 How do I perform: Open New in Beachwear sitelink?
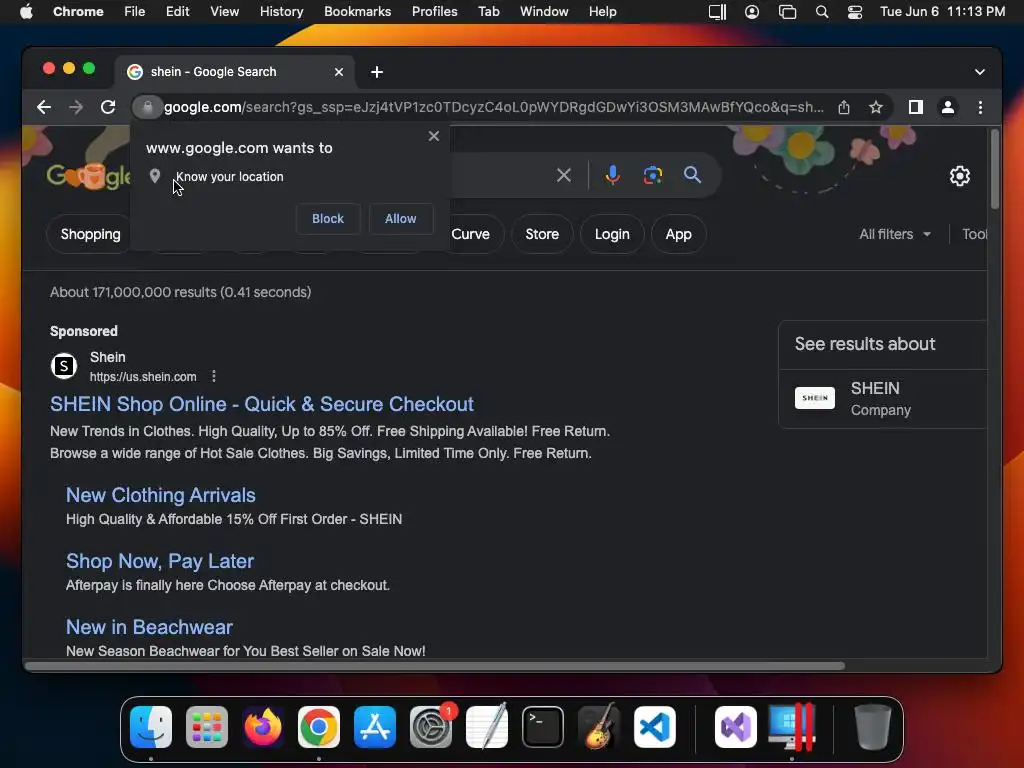150,627
